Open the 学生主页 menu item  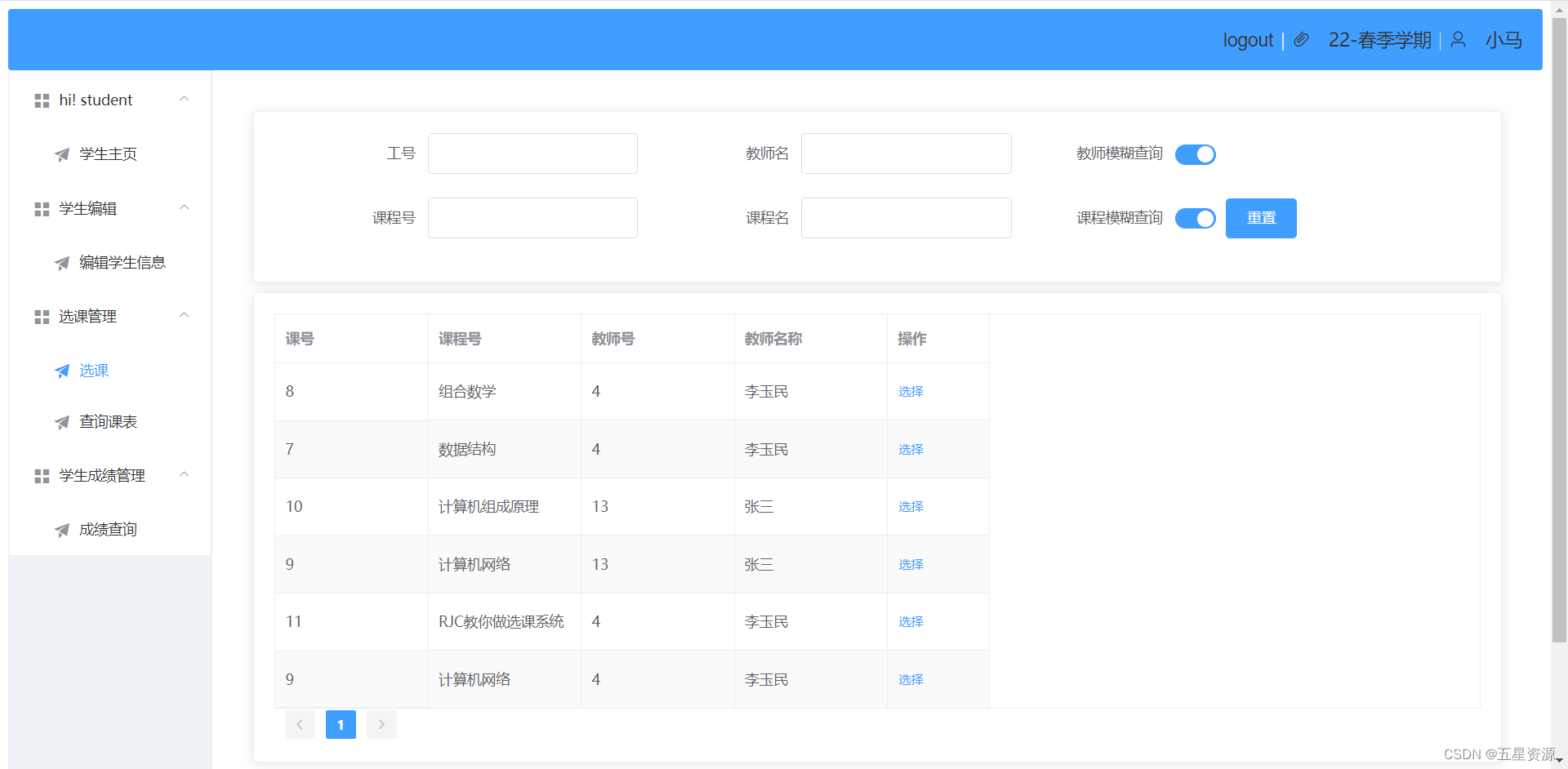coord(110,154)
